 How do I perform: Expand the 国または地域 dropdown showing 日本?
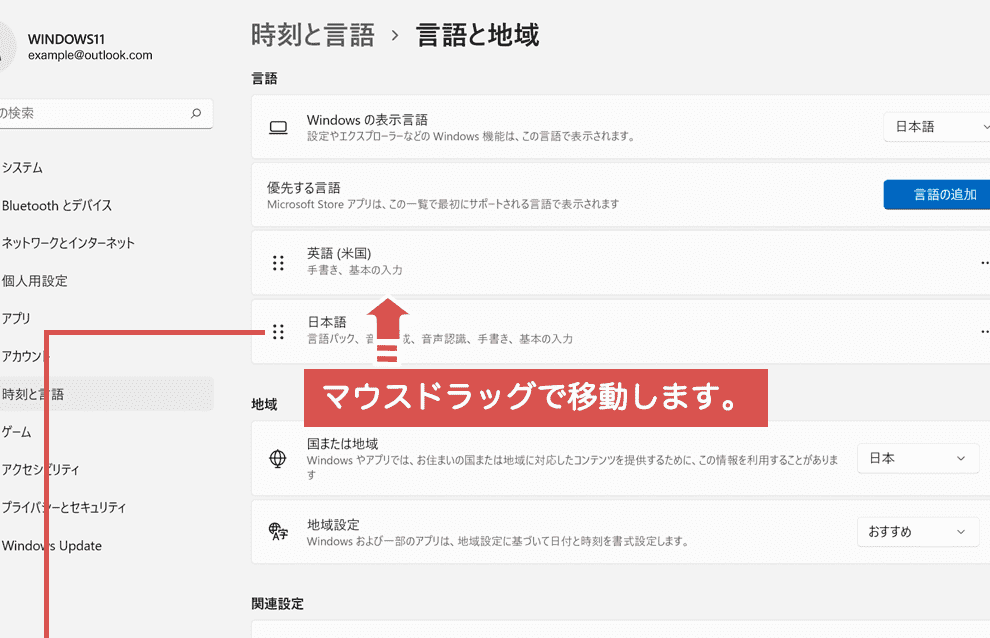[x=917, y=458]
